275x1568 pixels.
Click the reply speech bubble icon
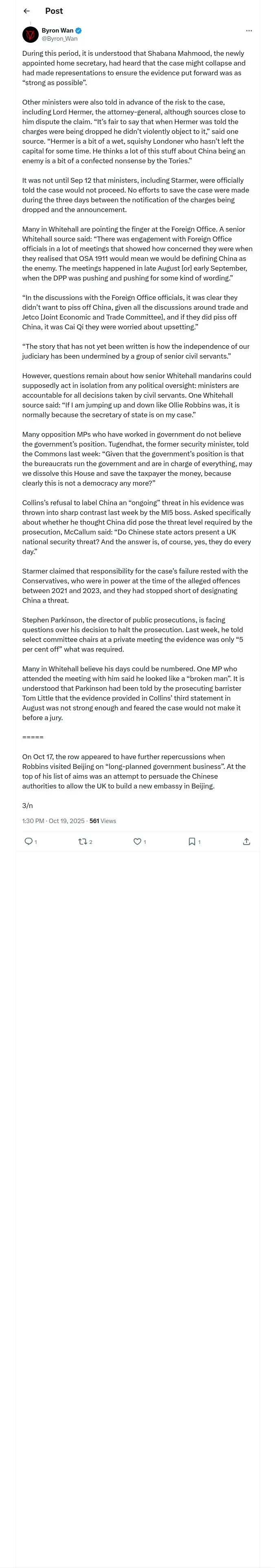[28, 841]
